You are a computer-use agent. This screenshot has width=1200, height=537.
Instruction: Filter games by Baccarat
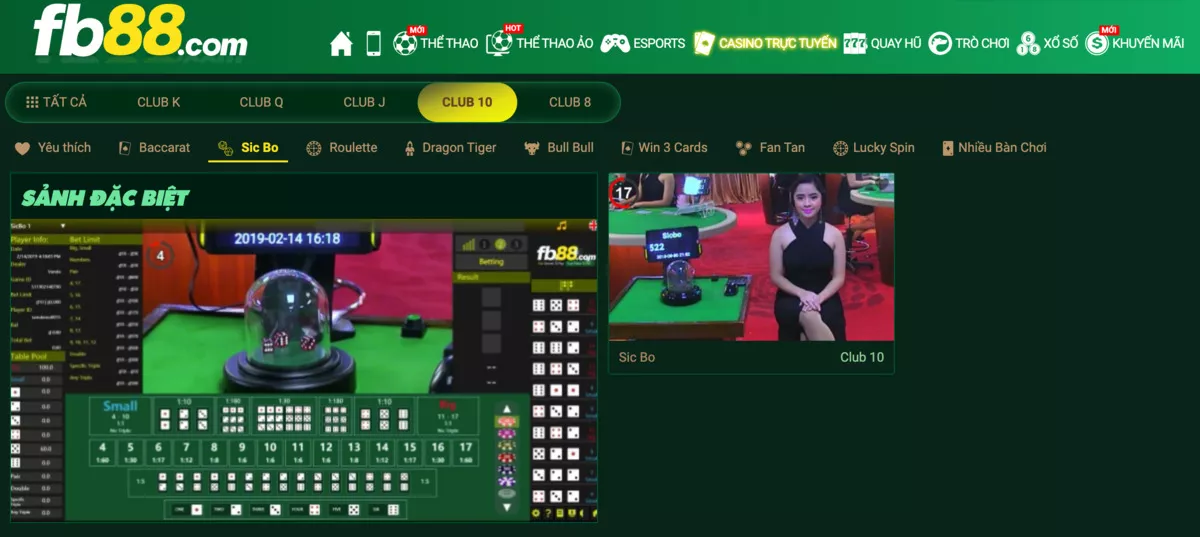[154, 147]
